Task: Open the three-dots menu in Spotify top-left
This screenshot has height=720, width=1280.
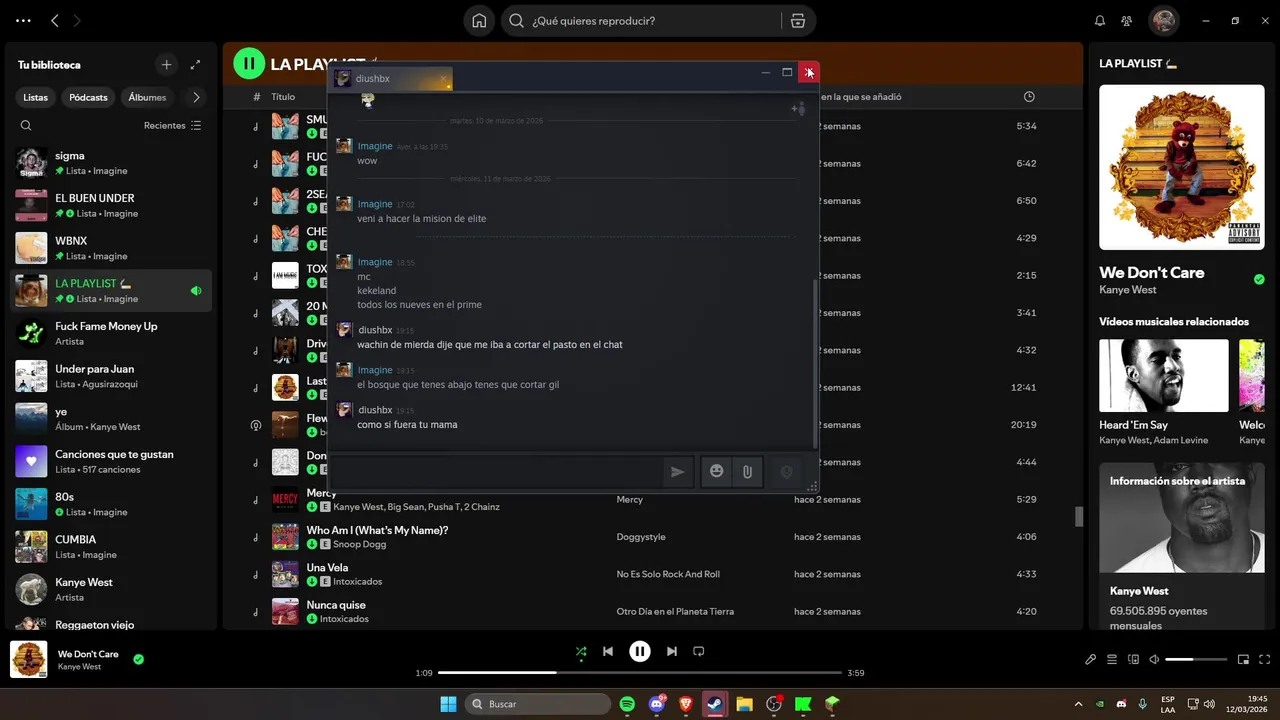Action: click(23, 20)
